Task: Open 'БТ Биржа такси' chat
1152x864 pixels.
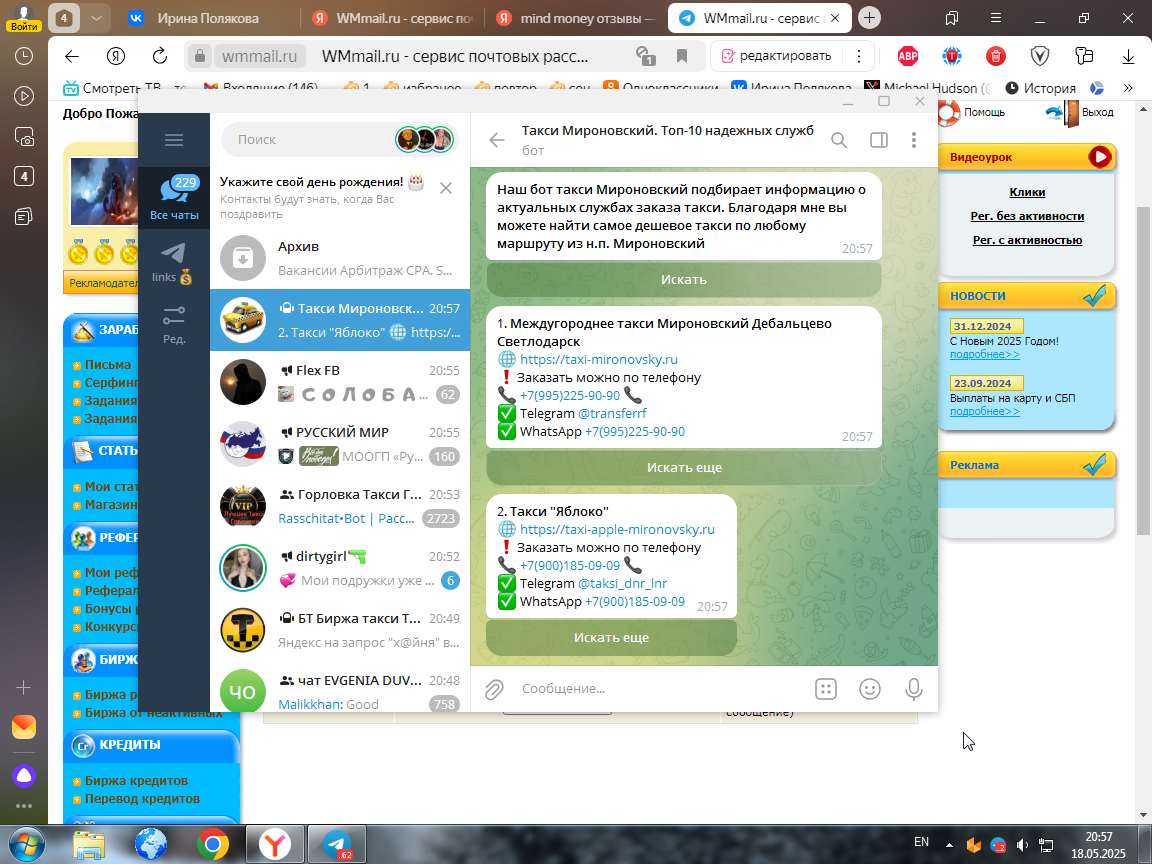Action: click(340, 630)
